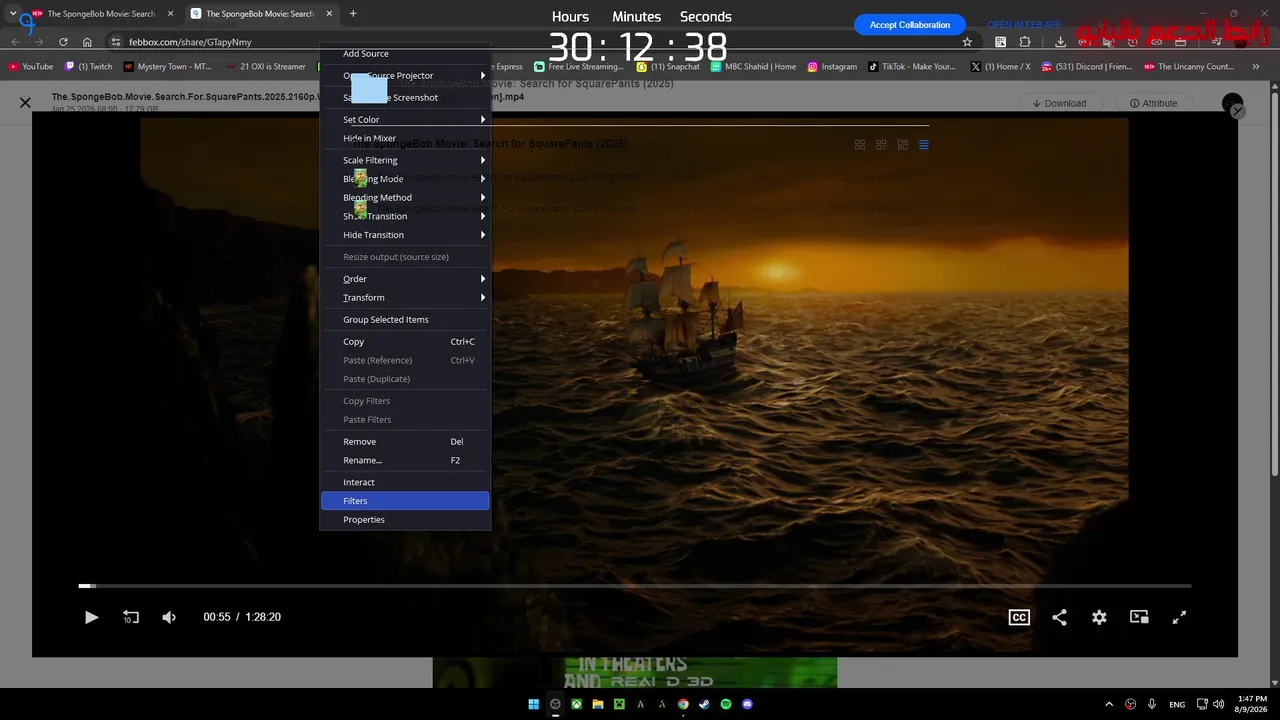Open the Home / X bookmark
Viewport: 1280px width, 720px height.
pyautogui.click(x=1000, y=67)
